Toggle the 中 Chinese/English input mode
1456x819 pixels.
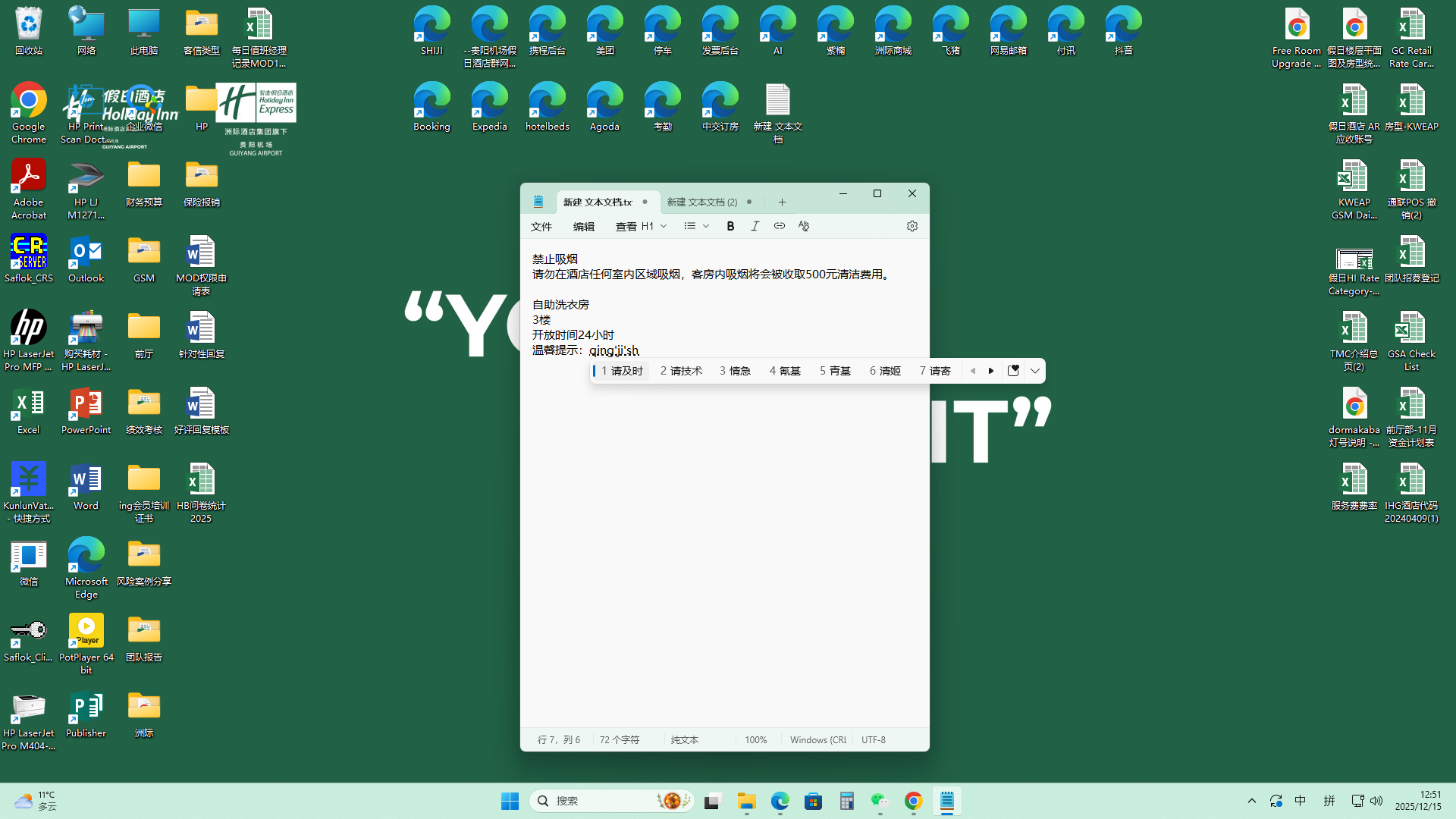1300,801
